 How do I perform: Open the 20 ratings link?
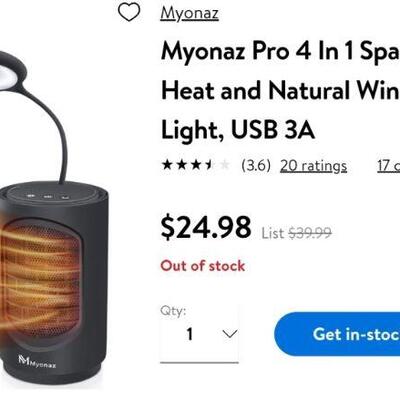(x=313, y=166)
